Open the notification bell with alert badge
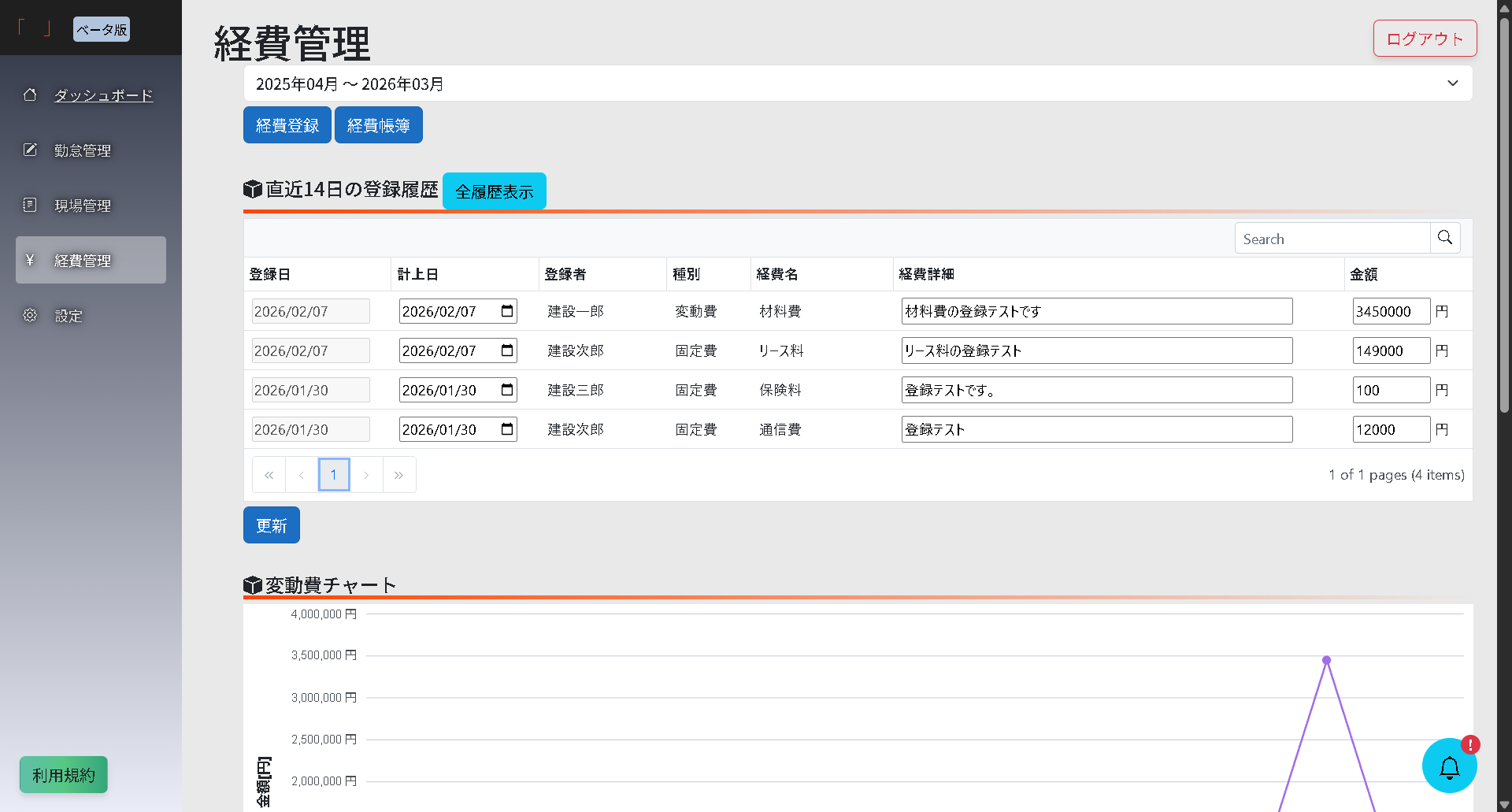Viewport: 1512px width, 812px height. [x=1450, y=766]
